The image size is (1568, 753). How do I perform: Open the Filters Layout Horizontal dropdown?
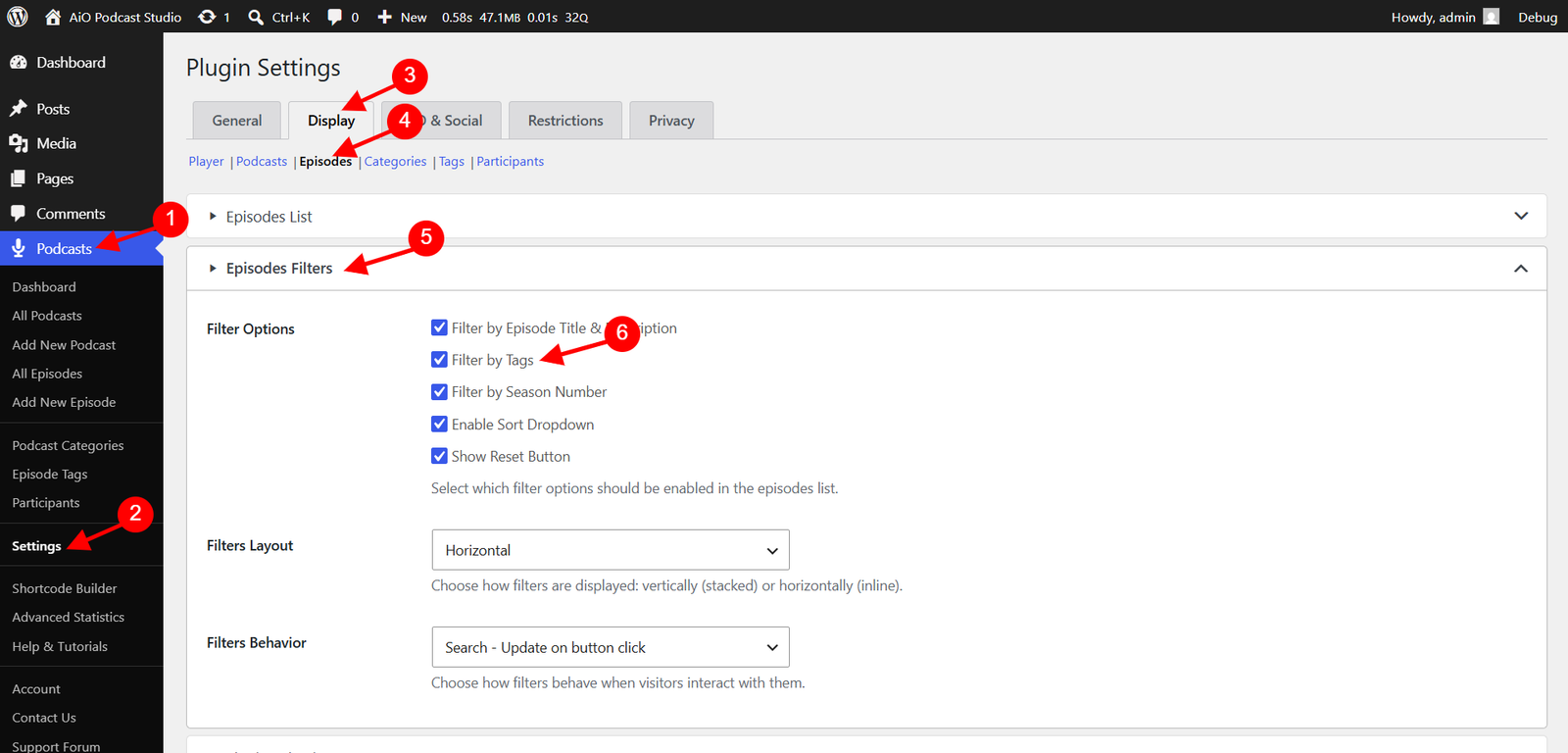[611, 550]
